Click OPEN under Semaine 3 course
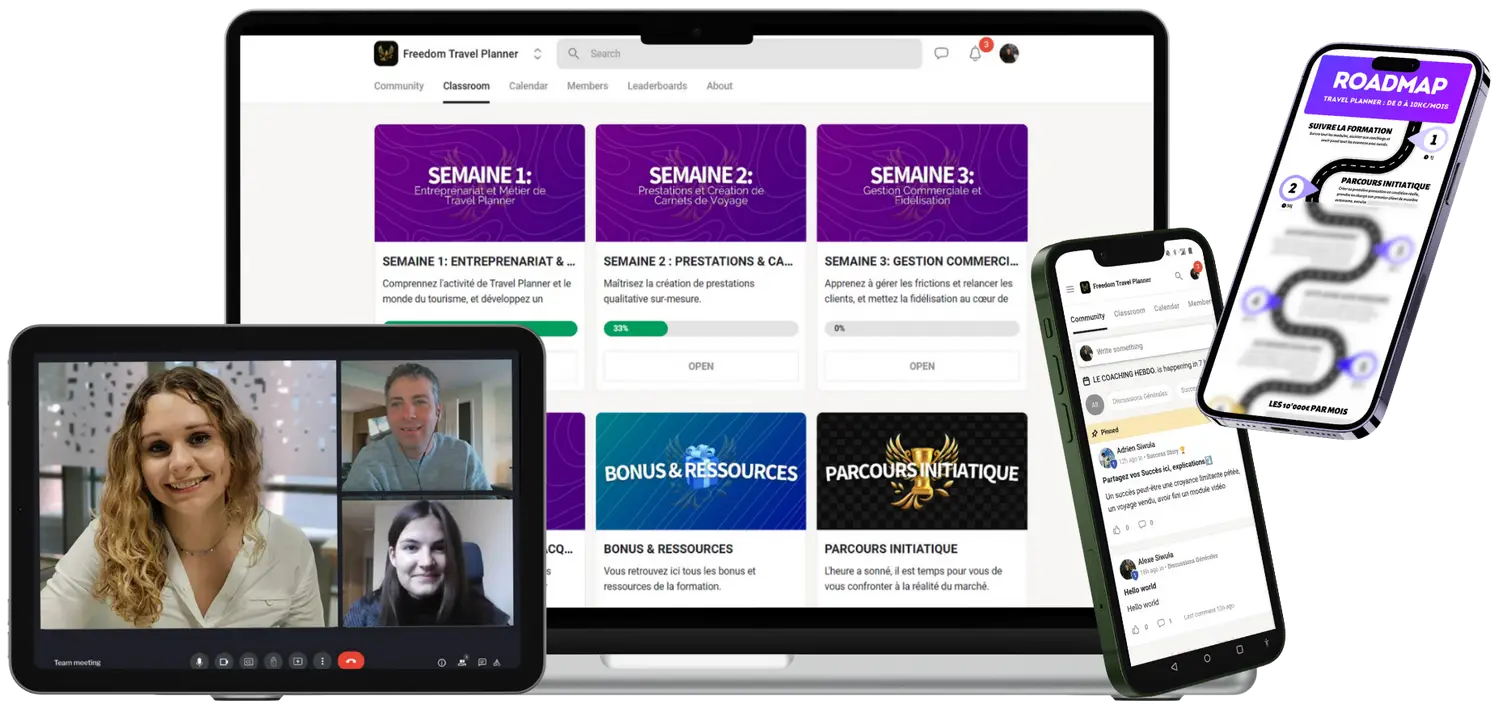The image size is (1500, 709). point(922,366)
